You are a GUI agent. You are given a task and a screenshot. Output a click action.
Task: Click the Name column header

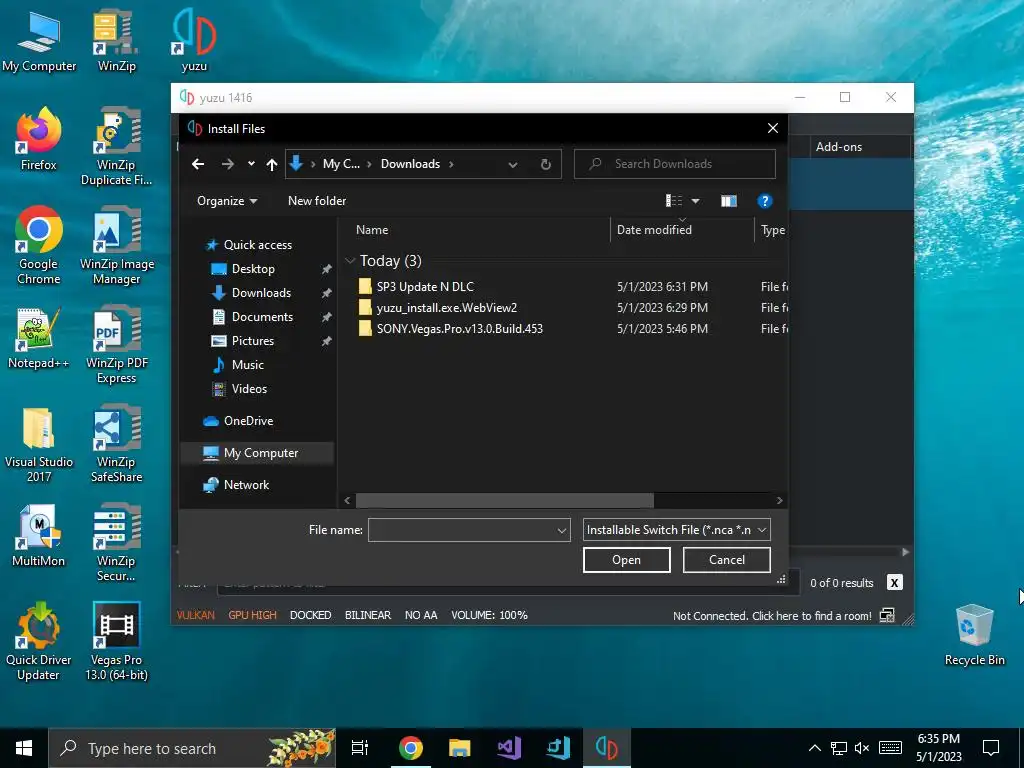coord(372,230)
